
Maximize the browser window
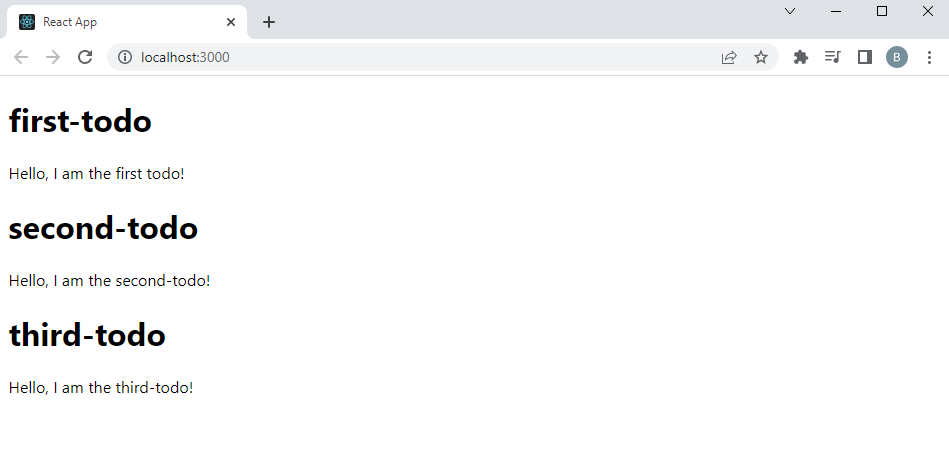click(882, 11)
